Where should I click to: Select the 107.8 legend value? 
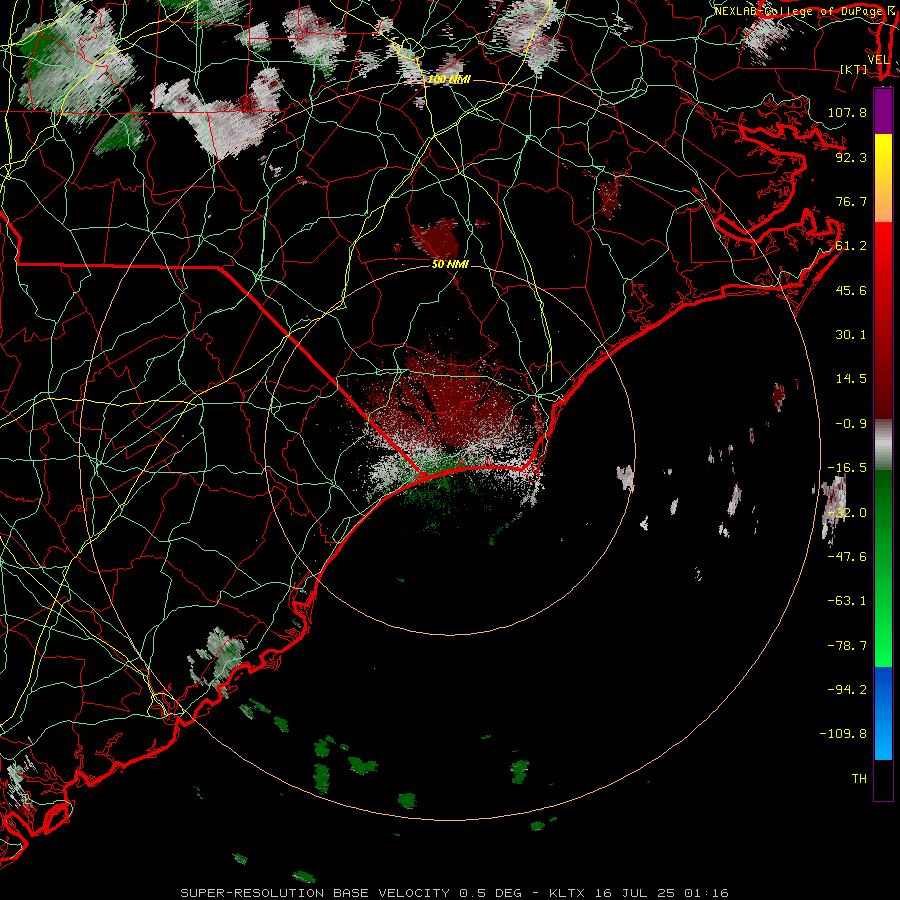[x=847, y=112]
